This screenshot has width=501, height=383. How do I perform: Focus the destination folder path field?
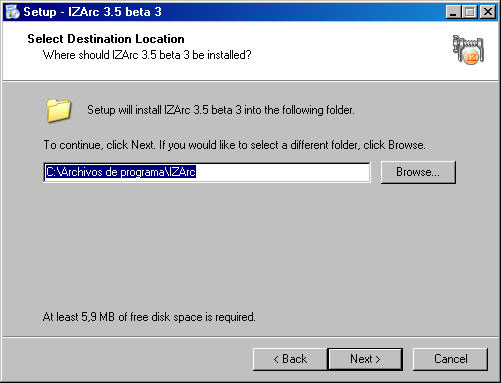pos(207,172)
